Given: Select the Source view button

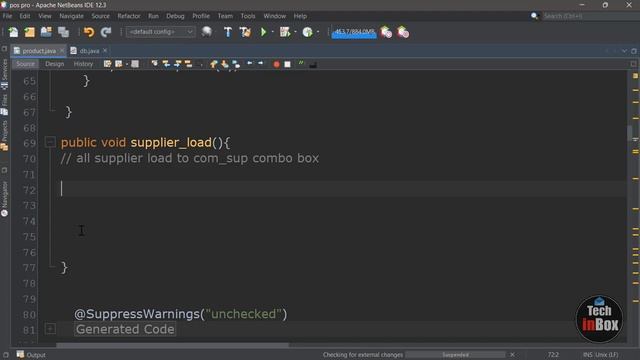Looking at the screenshot, I should tap(25, 64).
